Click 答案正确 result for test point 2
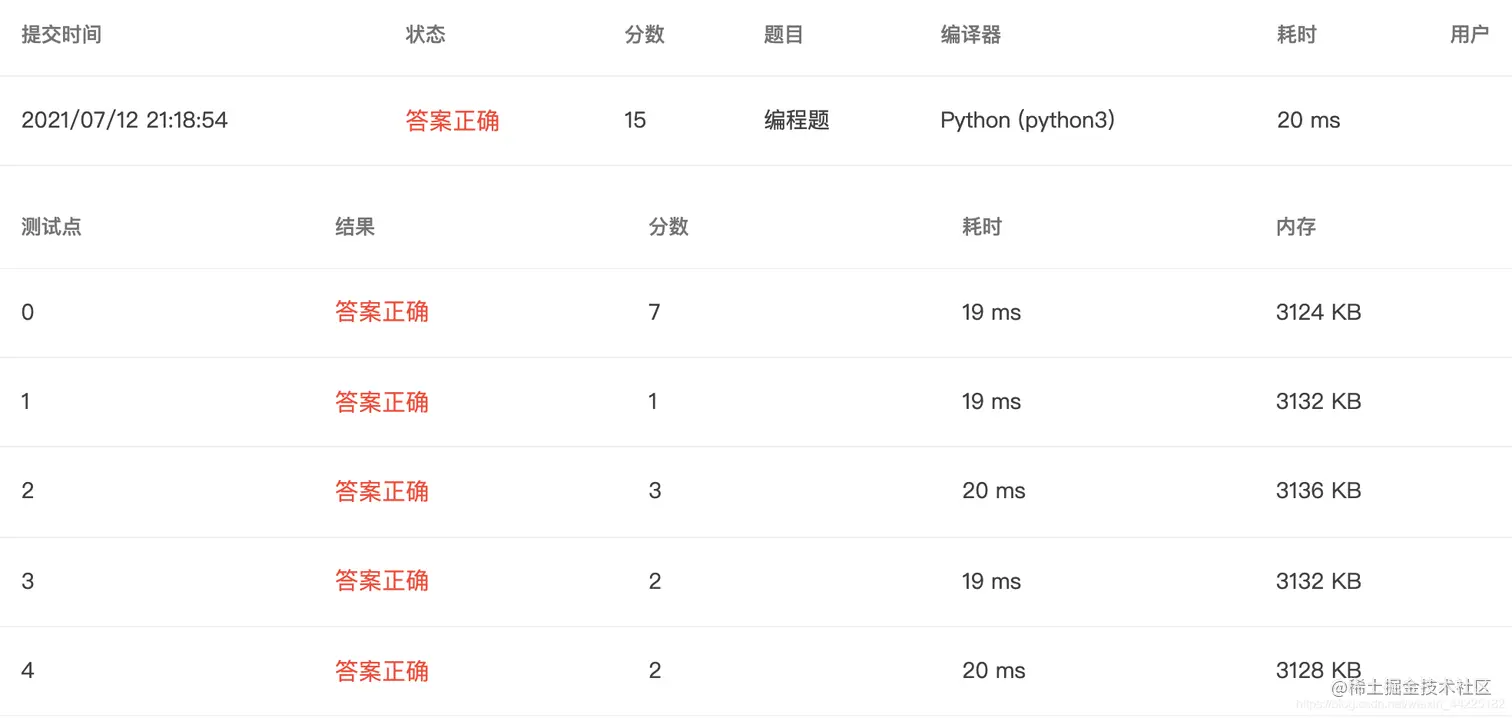The width and height of the screenshot is (1512, 718). point(382,491)
